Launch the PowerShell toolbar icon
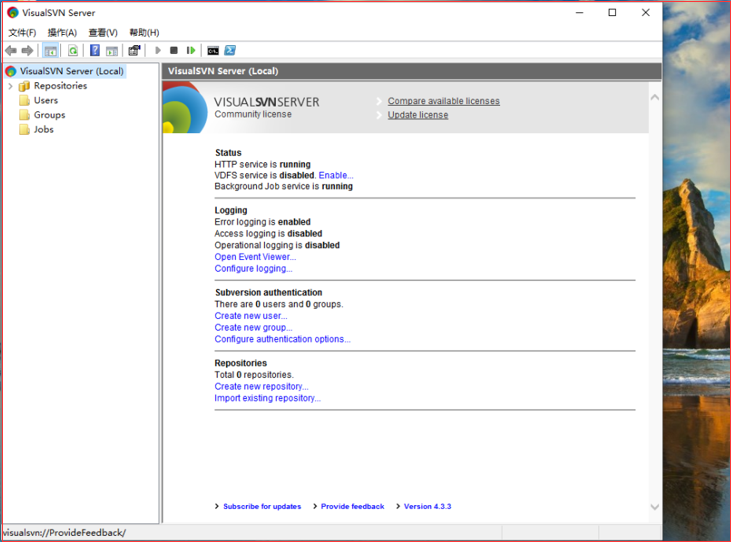 (x=230, y=50)
